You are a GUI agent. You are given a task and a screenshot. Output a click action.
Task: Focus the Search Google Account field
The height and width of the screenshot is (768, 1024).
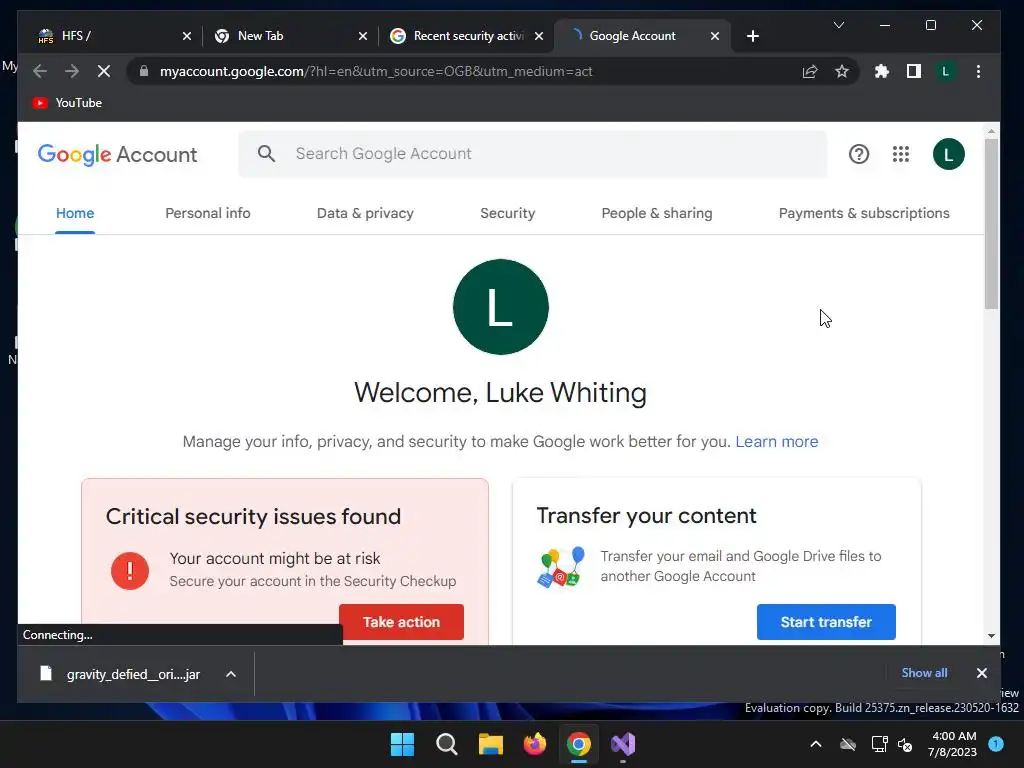click(x=532, y=153)
